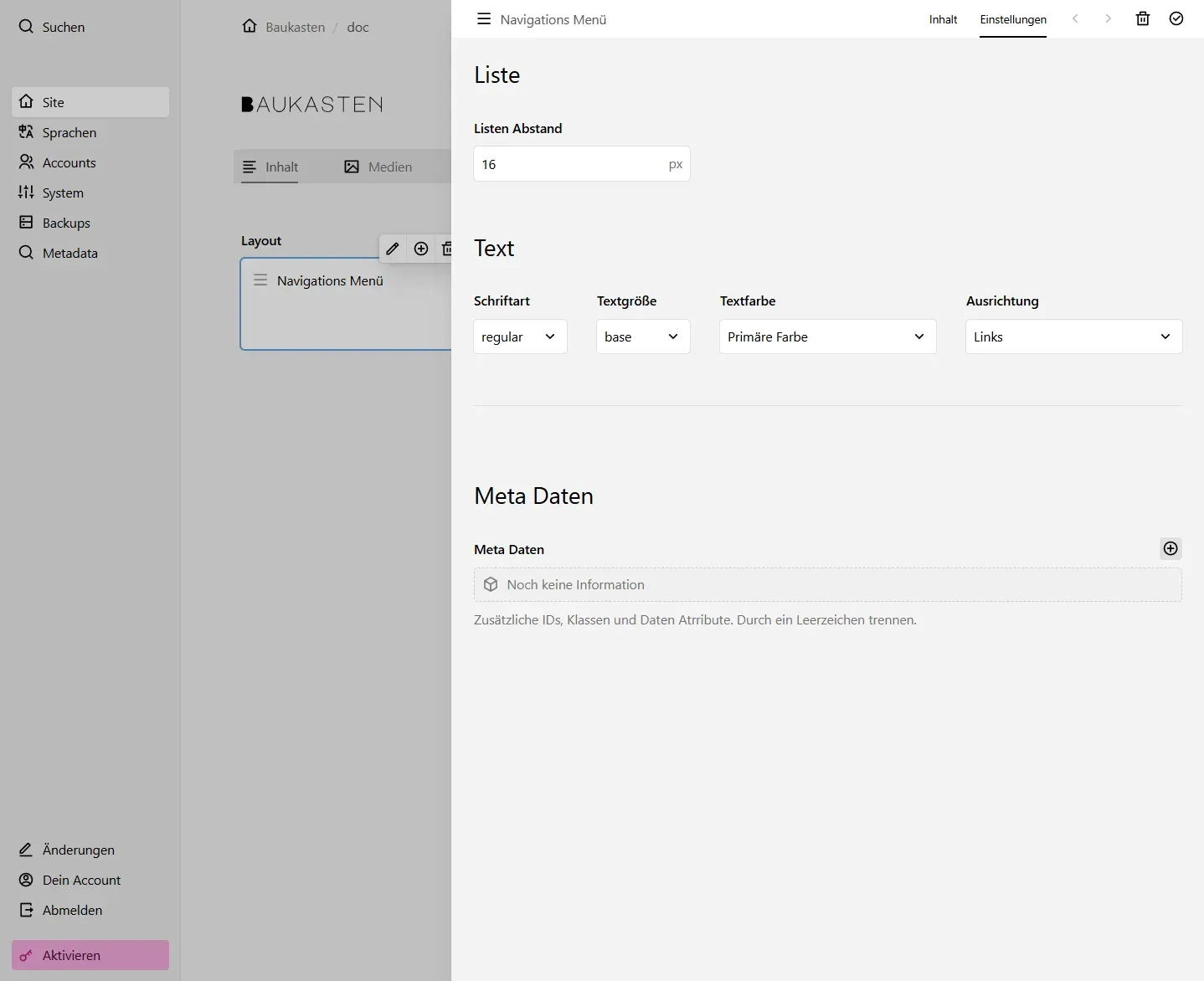Add a new Meta Daten entry
This screenshot has height=981, width=1204.
[x=1171, y=548]
